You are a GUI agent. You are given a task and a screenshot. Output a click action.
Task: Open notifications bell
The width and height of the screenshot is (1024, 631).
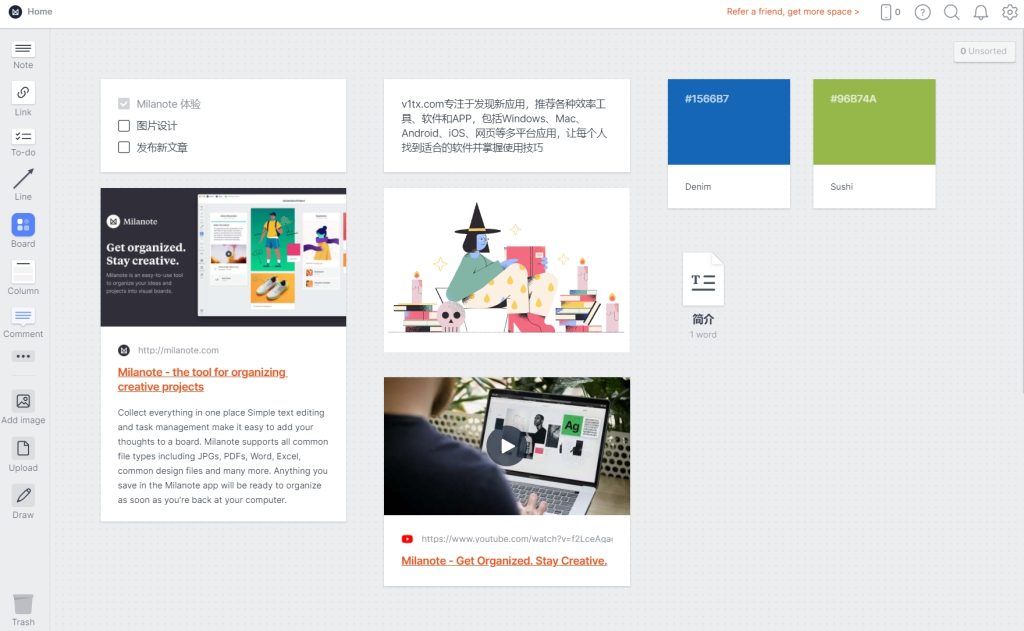(981, 12)
